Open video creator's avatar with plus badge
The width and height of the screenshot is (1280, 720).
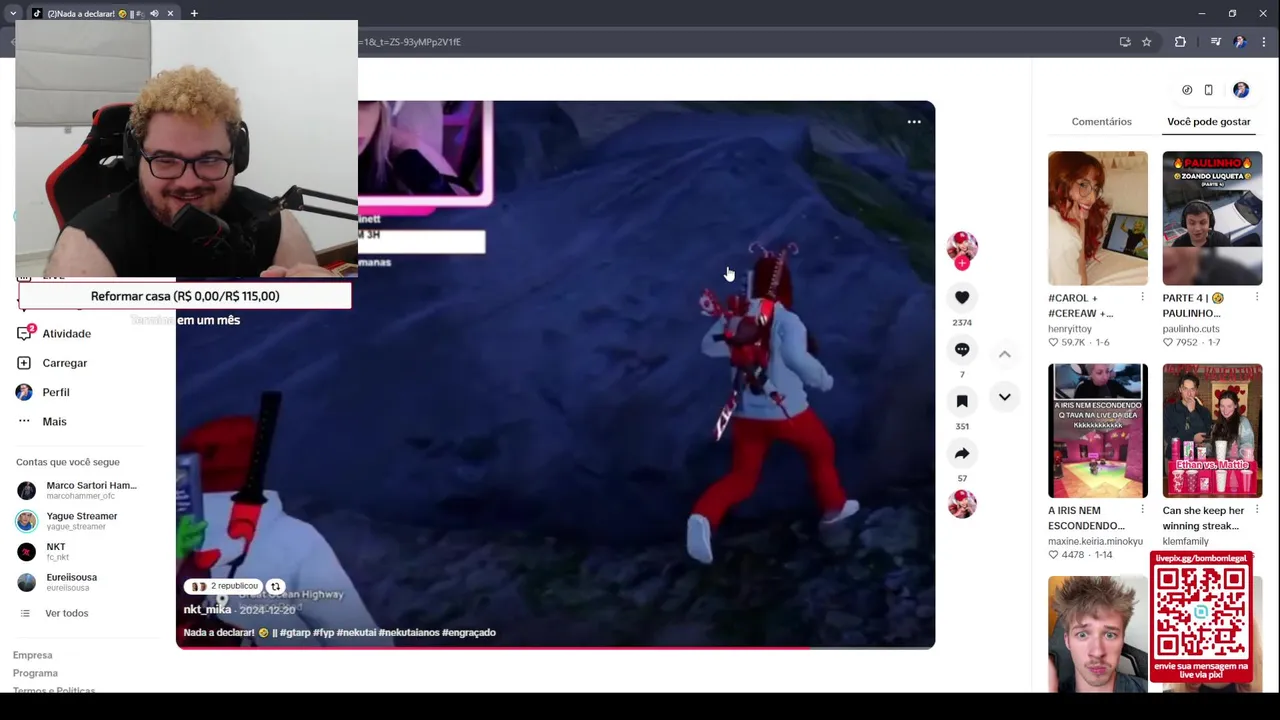tap(962, 250)
